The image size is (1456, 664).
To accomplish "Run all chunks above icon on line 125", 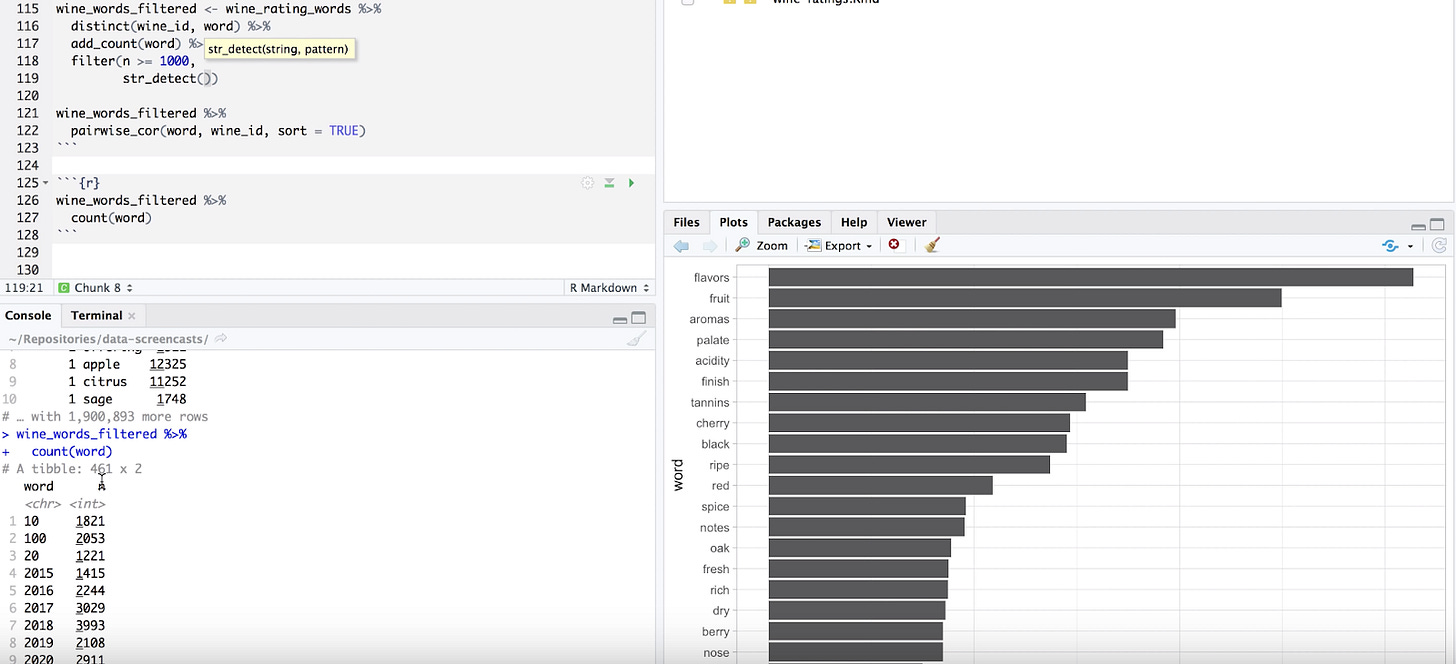I will tap(609, 183).
